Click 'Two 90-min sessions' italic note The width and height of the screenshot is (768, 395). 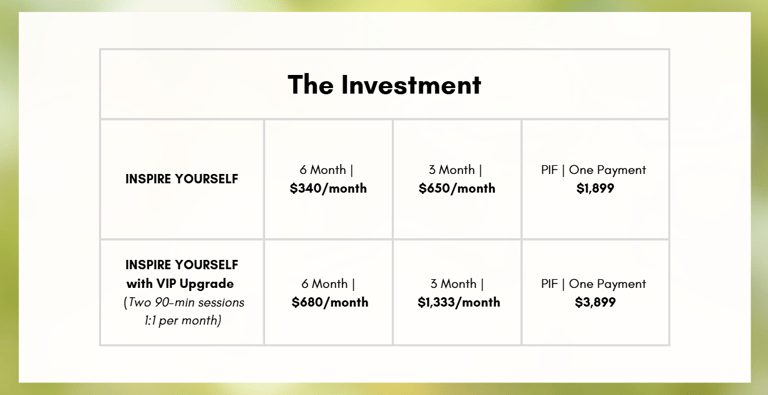tap(184, 302)
